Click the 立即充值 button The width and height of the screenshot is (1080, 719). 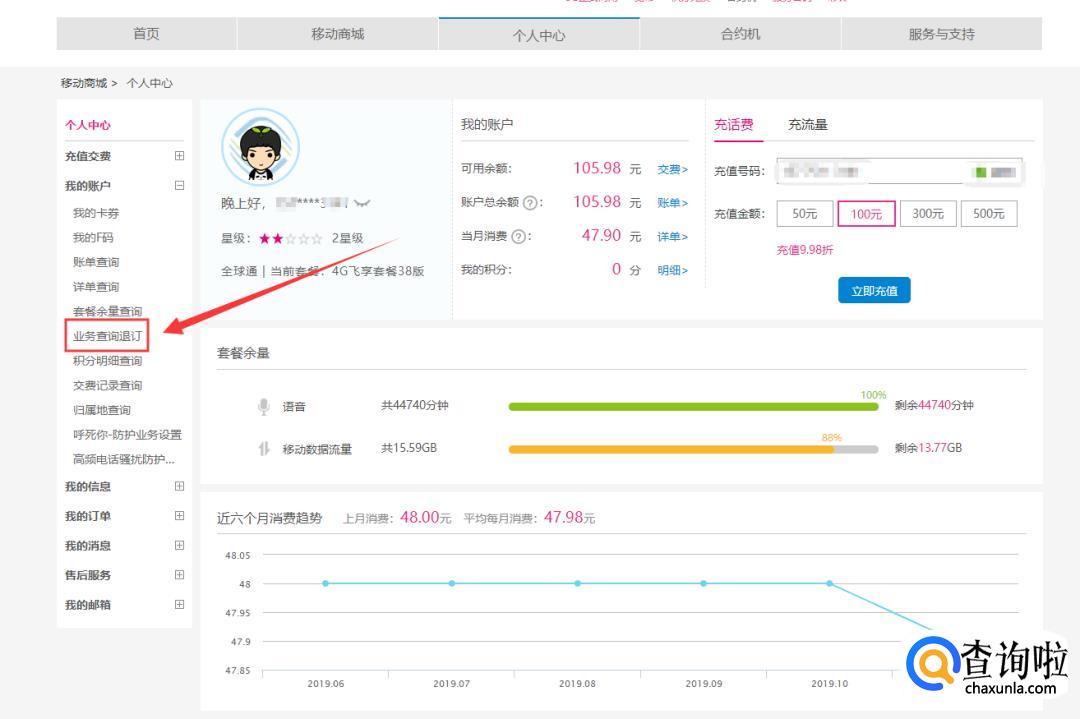874,291
